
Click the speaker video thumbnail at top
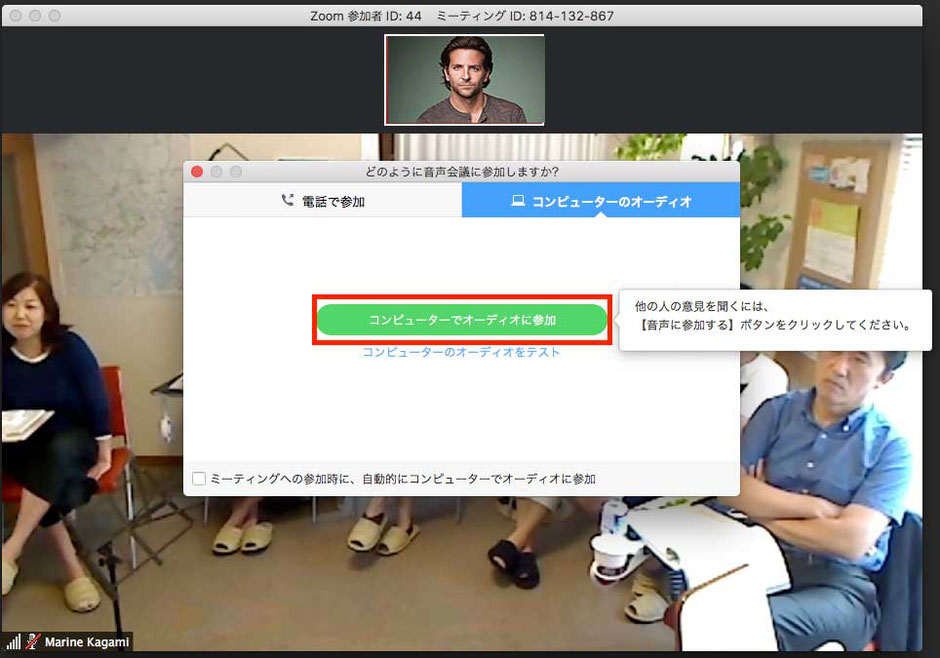[465, 80]
